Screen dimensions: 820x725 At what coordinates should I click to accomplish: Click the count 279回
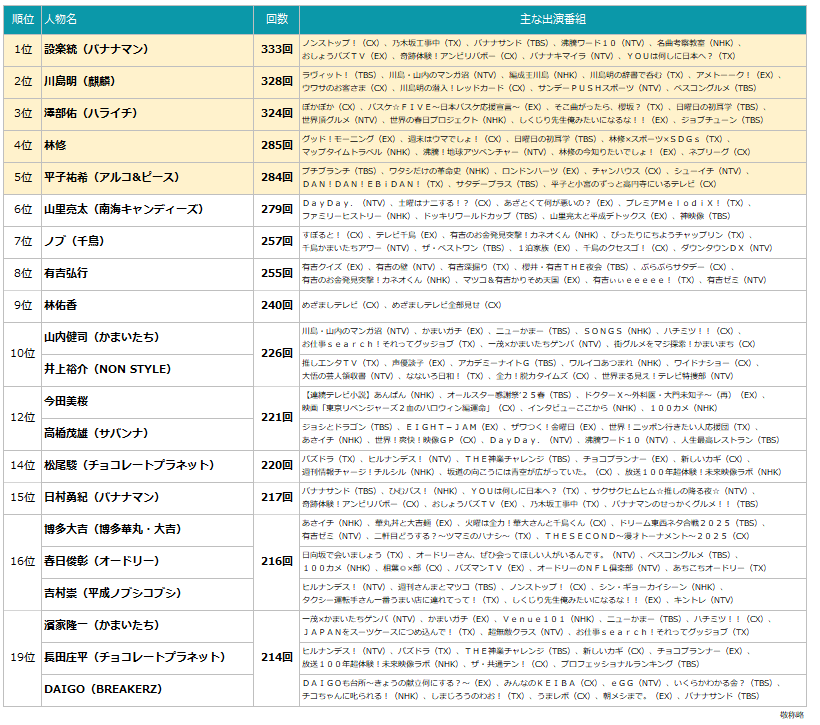click(x=277, y=209)
